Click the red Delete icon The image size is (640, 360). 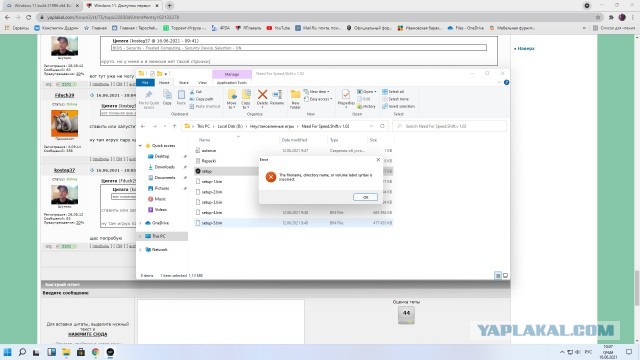[262, 95]
